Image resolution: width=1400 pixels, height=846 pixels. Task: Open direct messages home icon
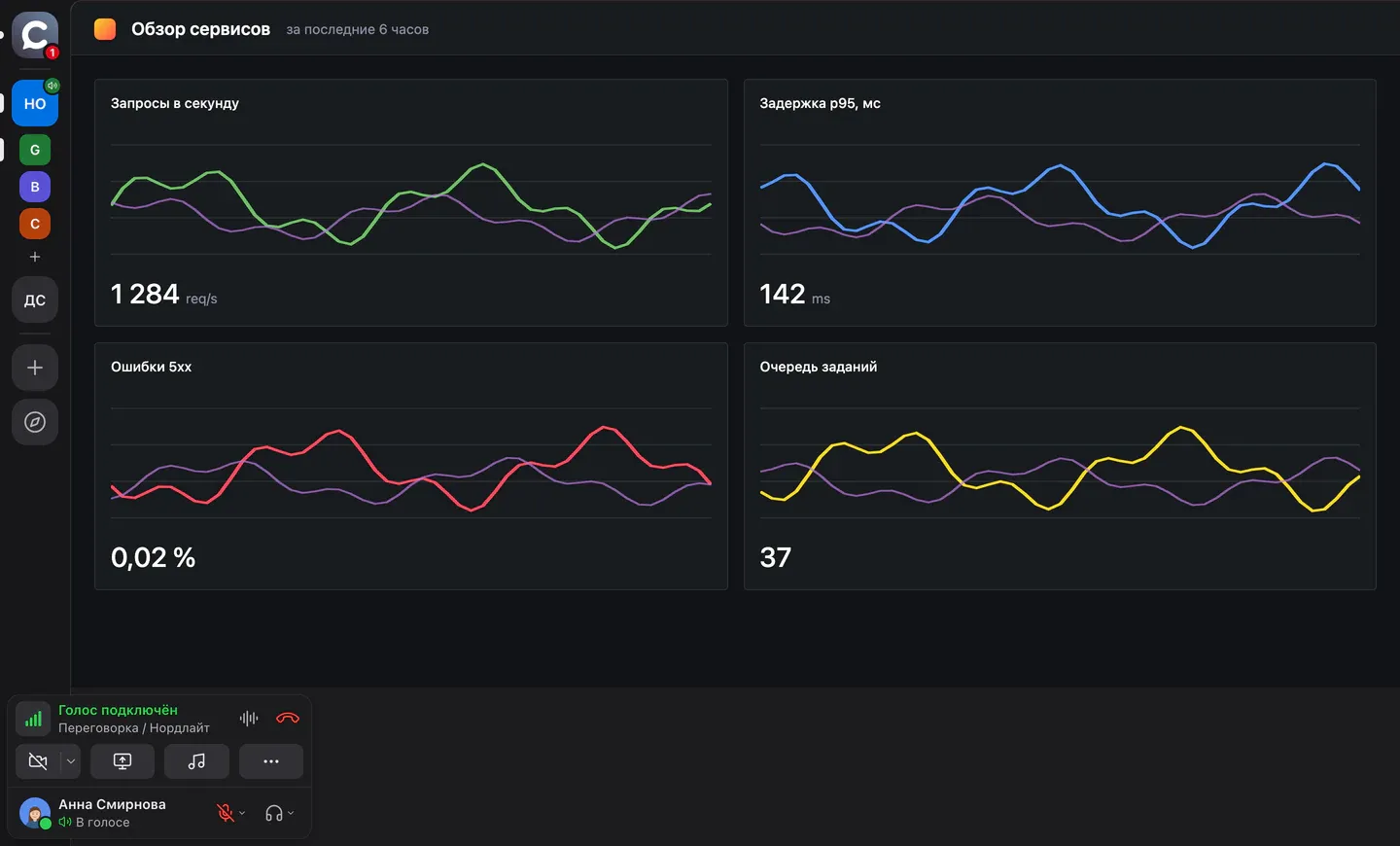click(35, 35)
